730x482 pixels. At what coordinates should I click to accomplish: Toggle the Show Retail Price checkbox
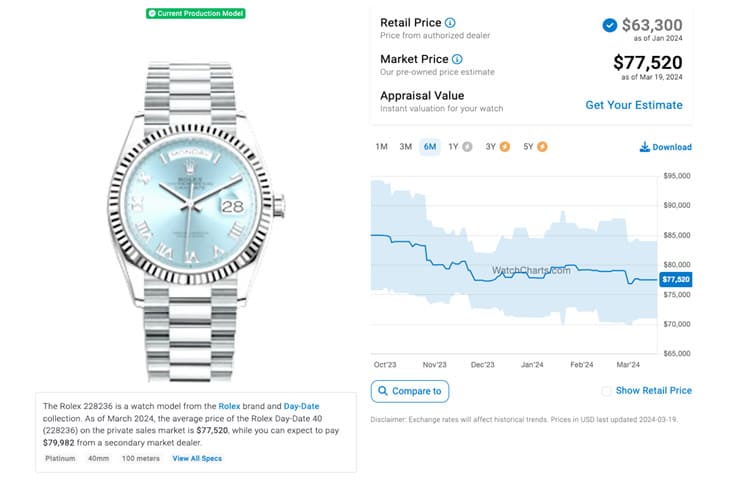(x=606, y=391)
